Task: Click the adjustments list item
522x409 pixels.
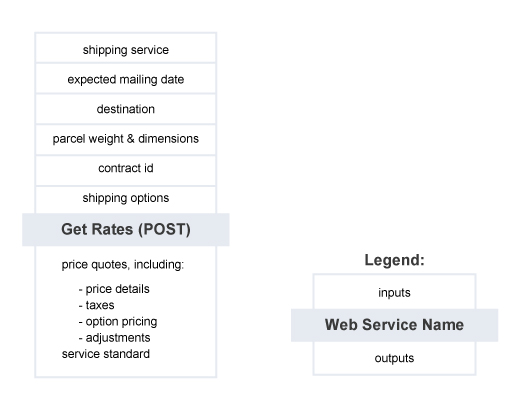Action: pyautogui.click(x=114, y=338)
